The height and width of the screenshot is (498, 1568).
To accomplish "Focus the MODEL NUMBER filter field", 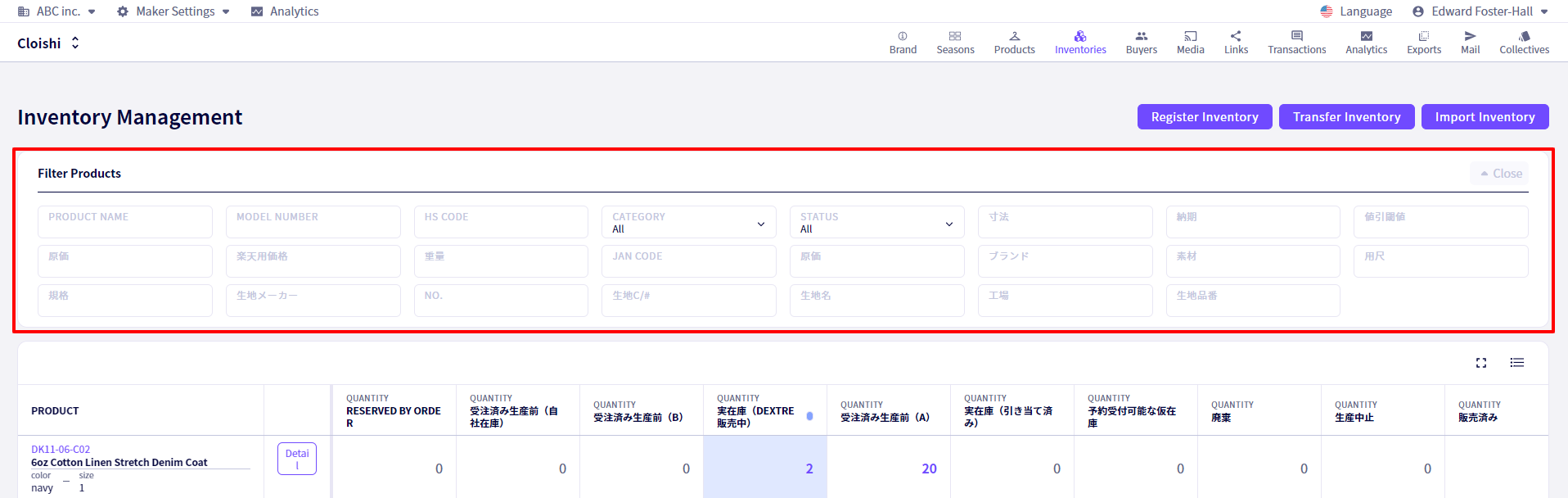I will [313, 222].
